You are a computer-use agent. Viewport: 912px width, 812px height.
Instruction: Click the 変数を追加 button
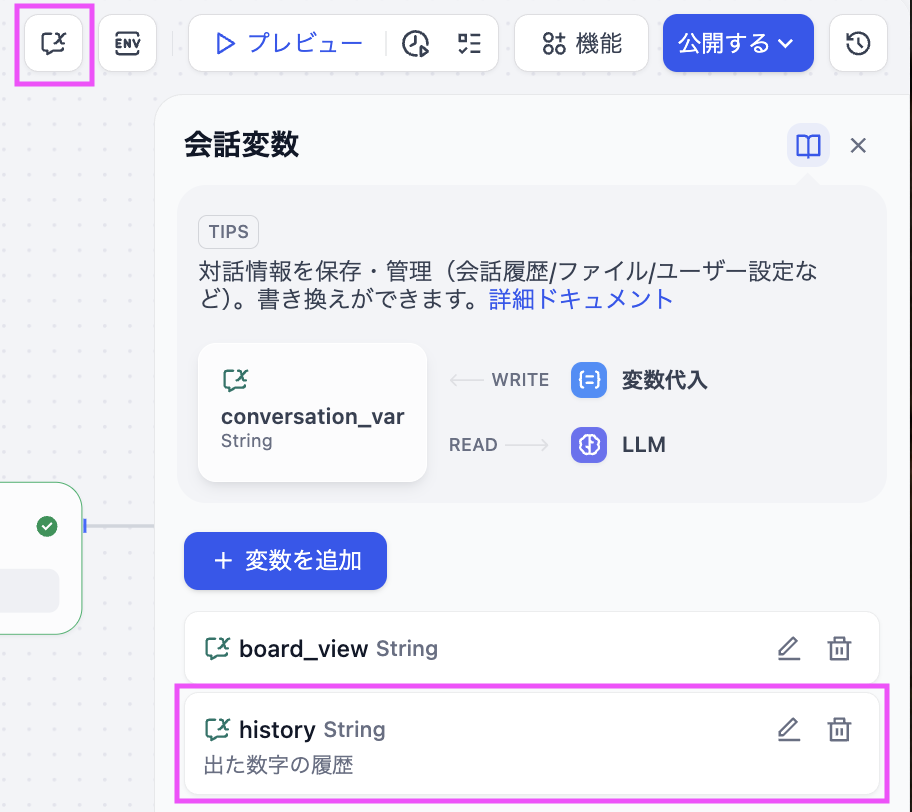pyautogui.click(x=285, y=561)
